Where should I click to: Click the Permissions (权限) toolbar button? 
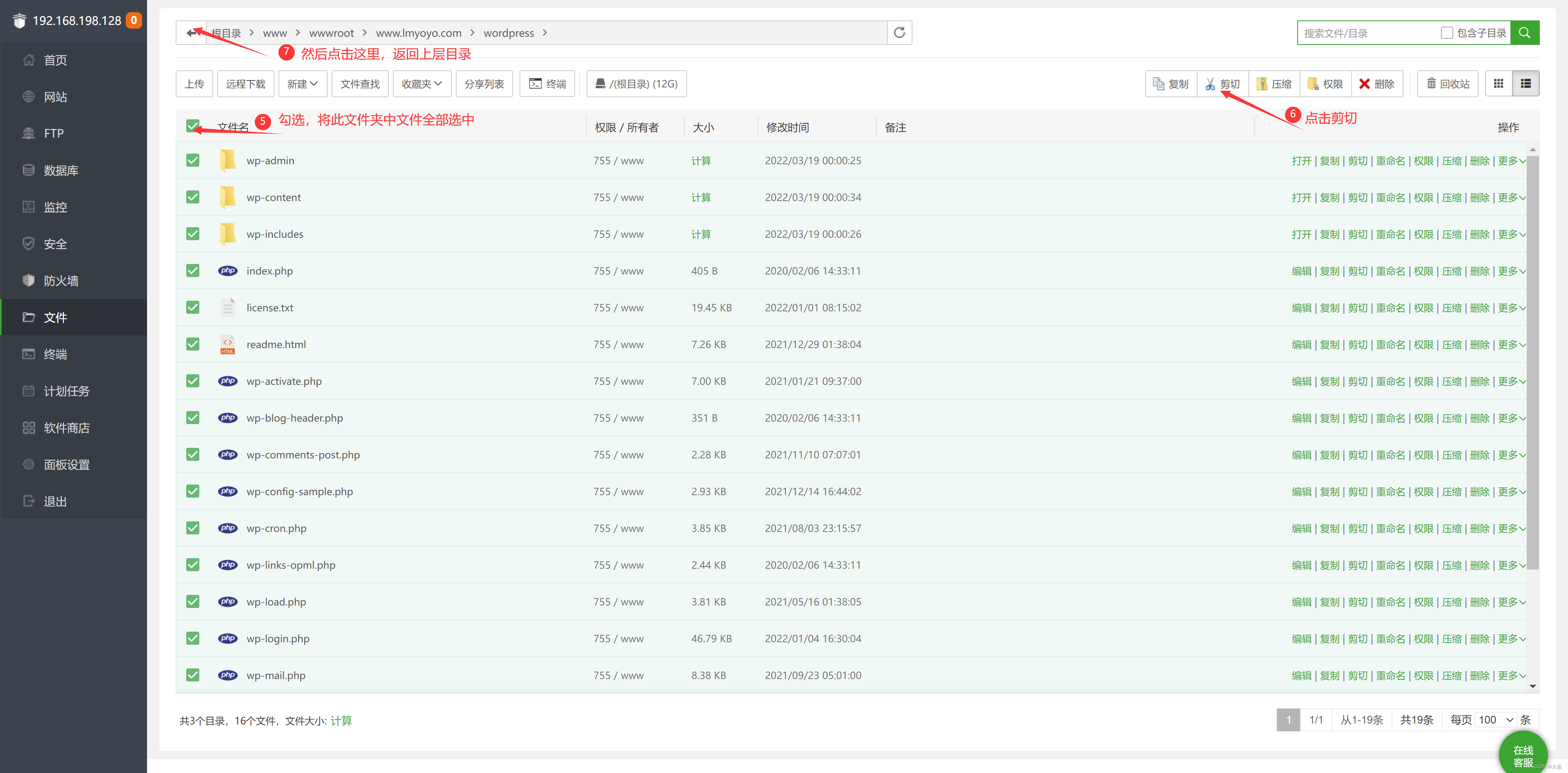[x=1325, y=84]
